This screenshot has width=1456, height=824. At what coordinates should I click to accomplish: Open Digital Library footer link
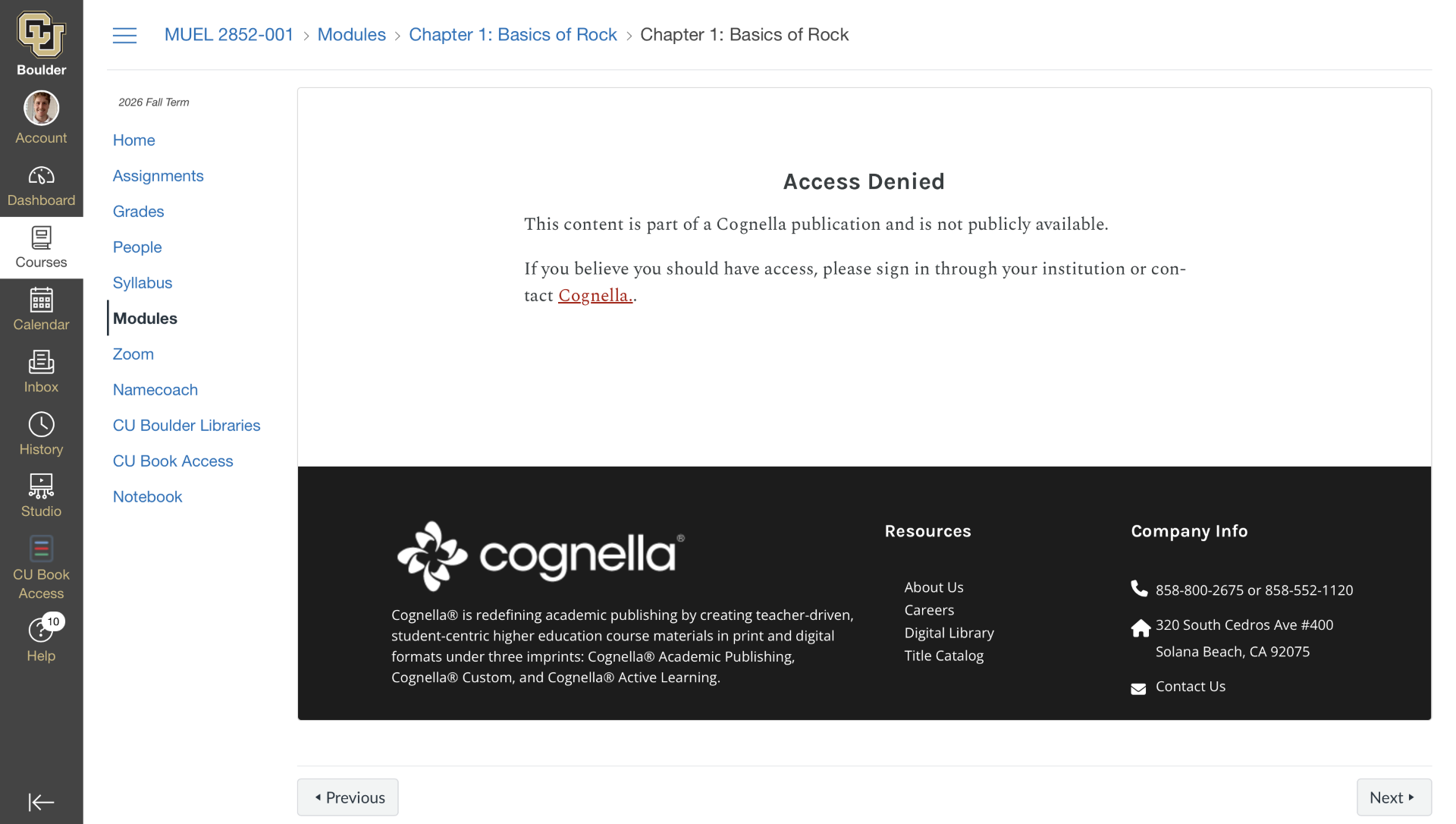point(949,633)
